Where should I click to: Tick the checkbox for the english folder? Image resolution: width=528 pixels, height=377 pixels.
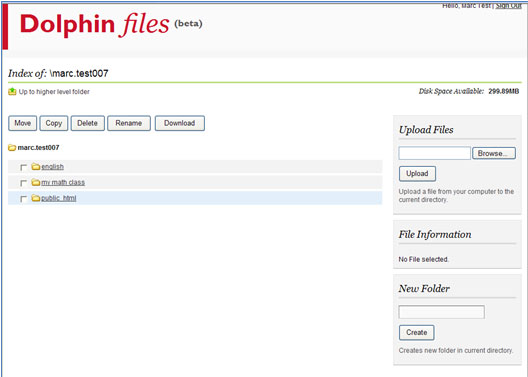23,167
